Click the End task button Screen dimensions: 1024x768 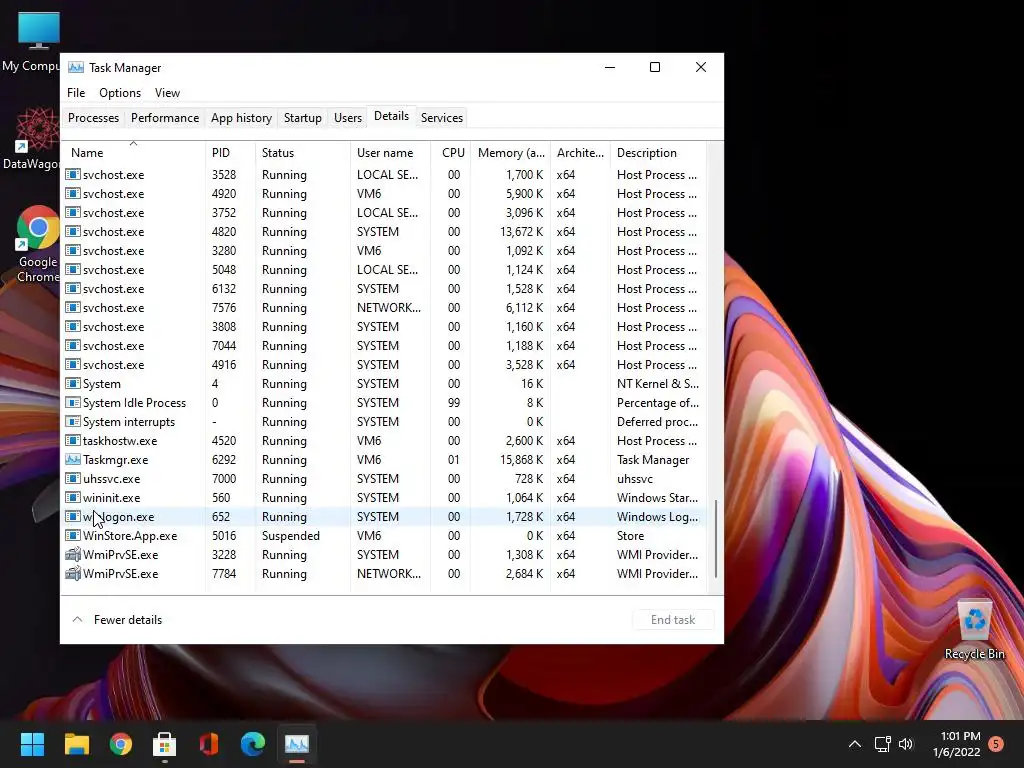click(673, 619)
